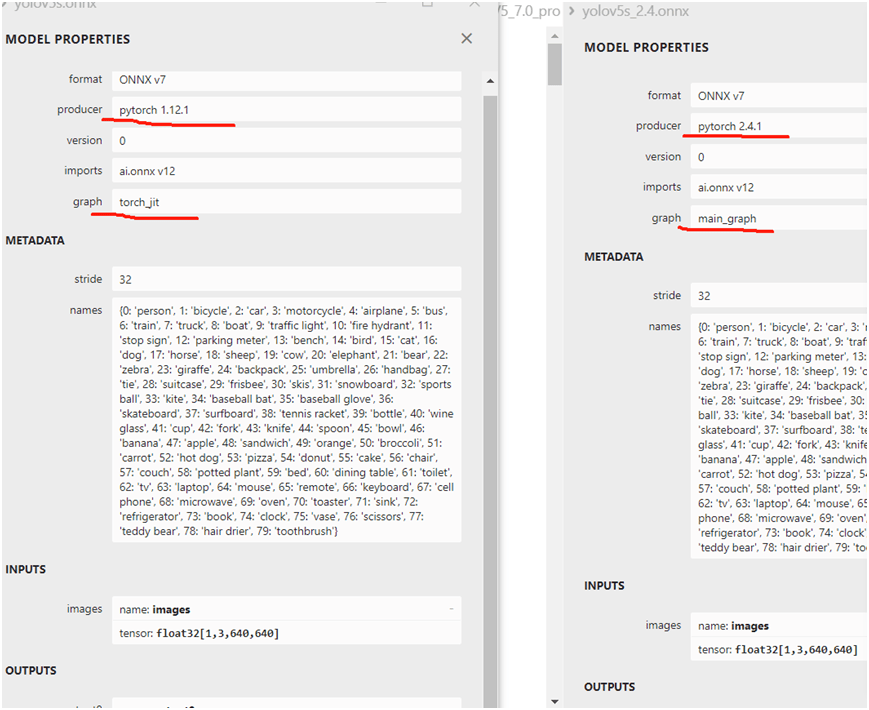Select the producer field showing pytorch 1.12.1

[x=285, y=109]
